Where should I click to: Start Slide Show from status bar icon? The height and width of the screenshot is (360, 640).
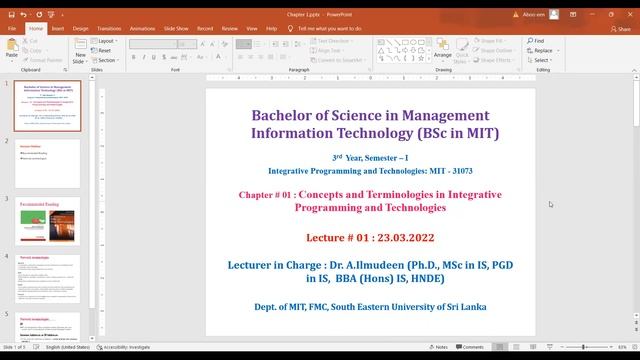click(550, 347)
